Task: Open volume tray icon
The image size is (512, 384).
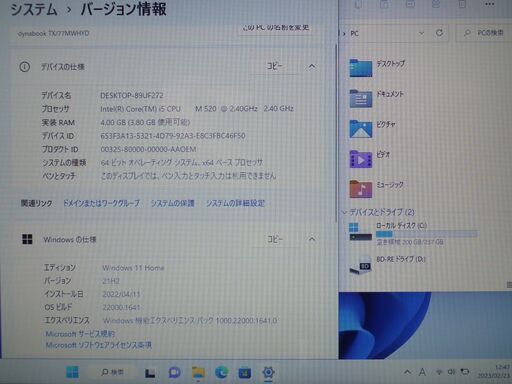Action: (x=452, y=372)
